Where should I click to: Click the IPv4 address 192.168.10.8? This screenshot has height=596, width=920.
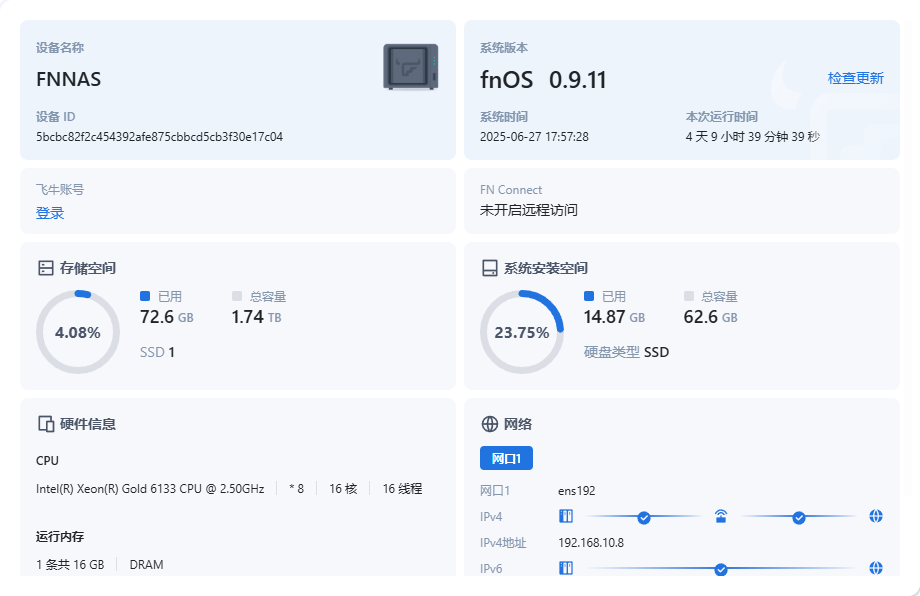coord(591,543)
